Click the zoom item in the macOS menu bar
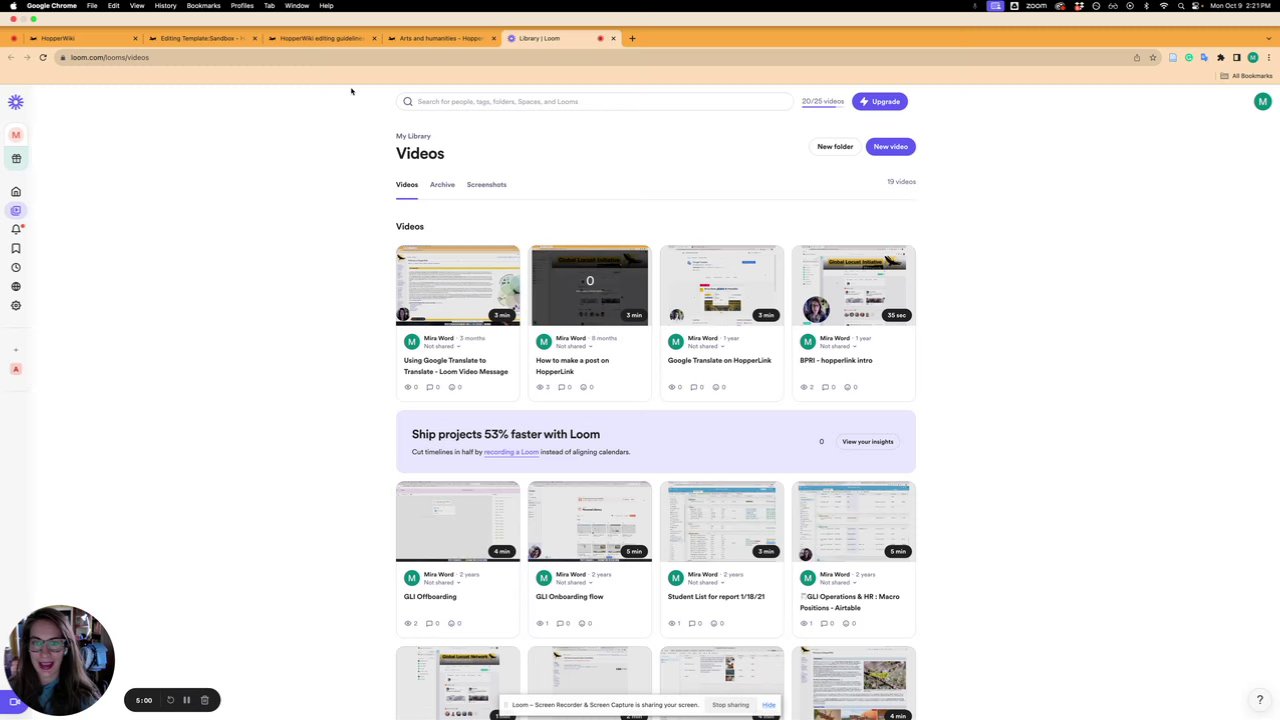1280x720 pixels. pos(1036,6)
